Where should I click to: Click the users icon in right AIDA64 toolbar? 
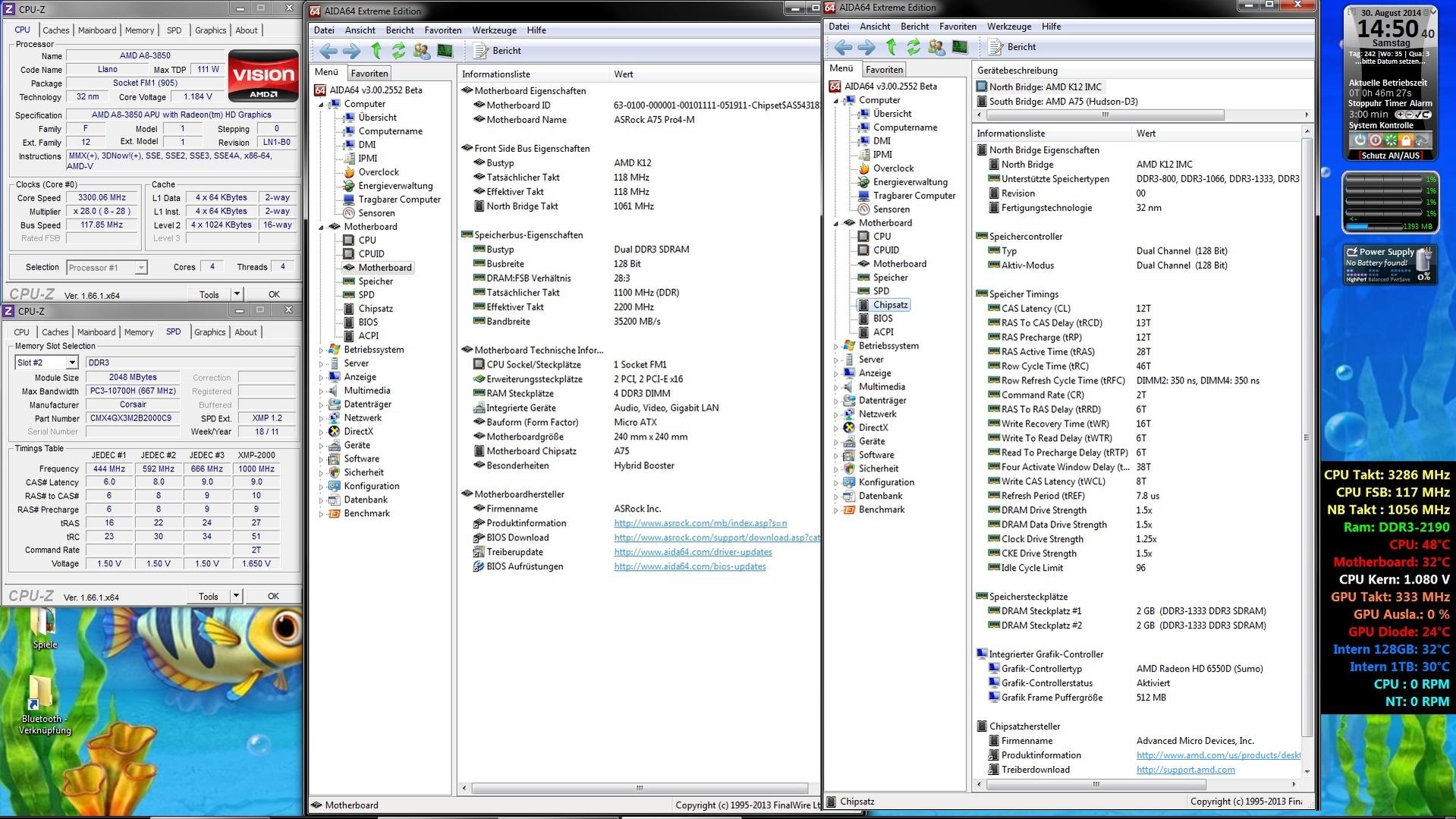(x=936, y=47)
